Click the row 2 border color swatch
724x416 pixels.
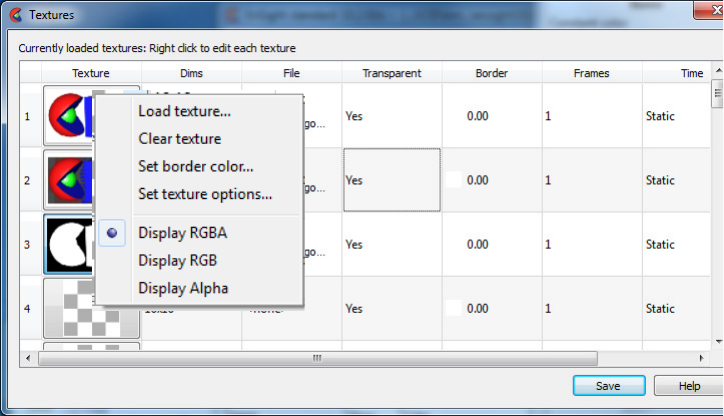[x=453, y=180]
